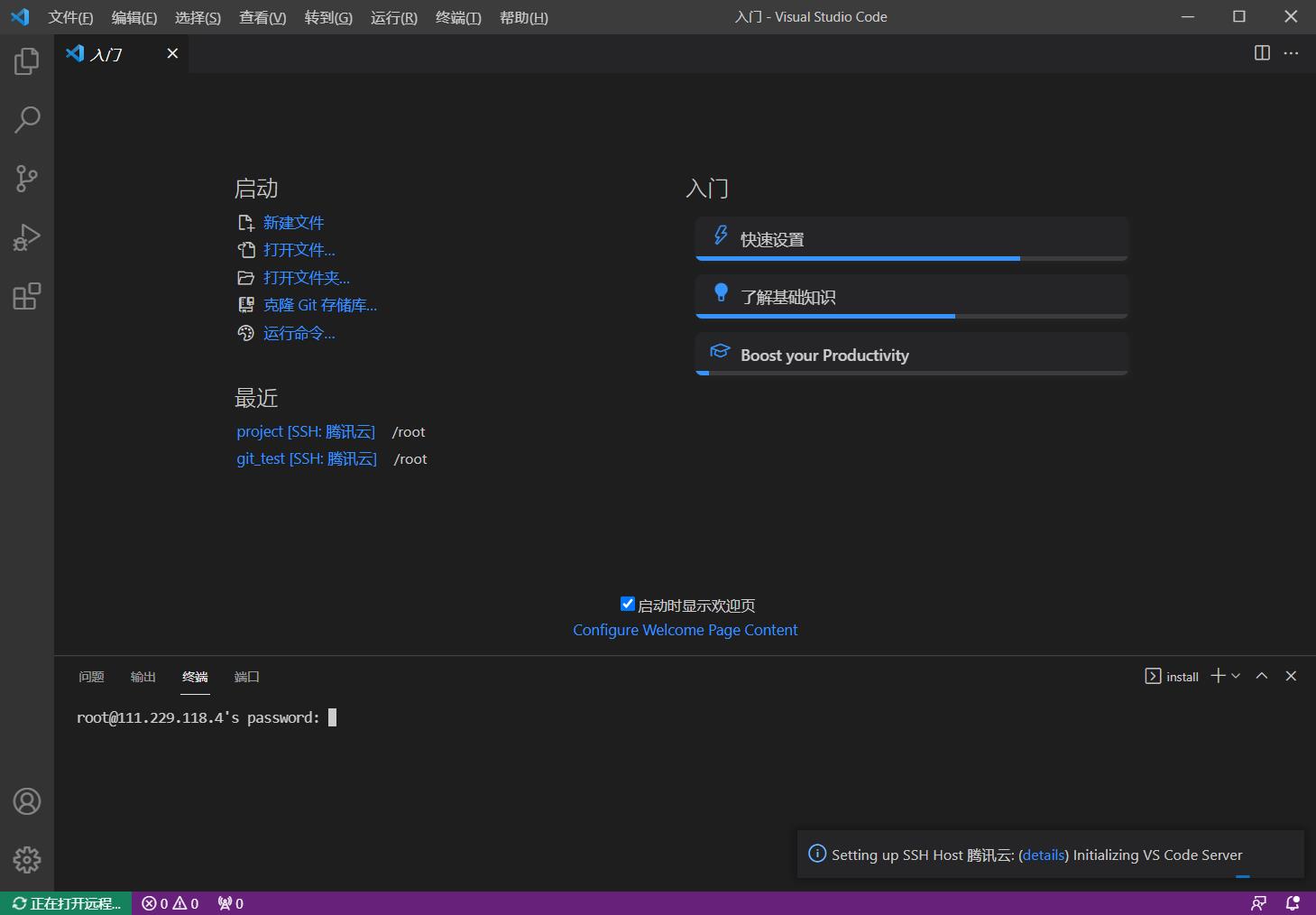Click 克隆 Git 存储库... link
This screenshot has width=1316, height=915.
coord(320,305)
